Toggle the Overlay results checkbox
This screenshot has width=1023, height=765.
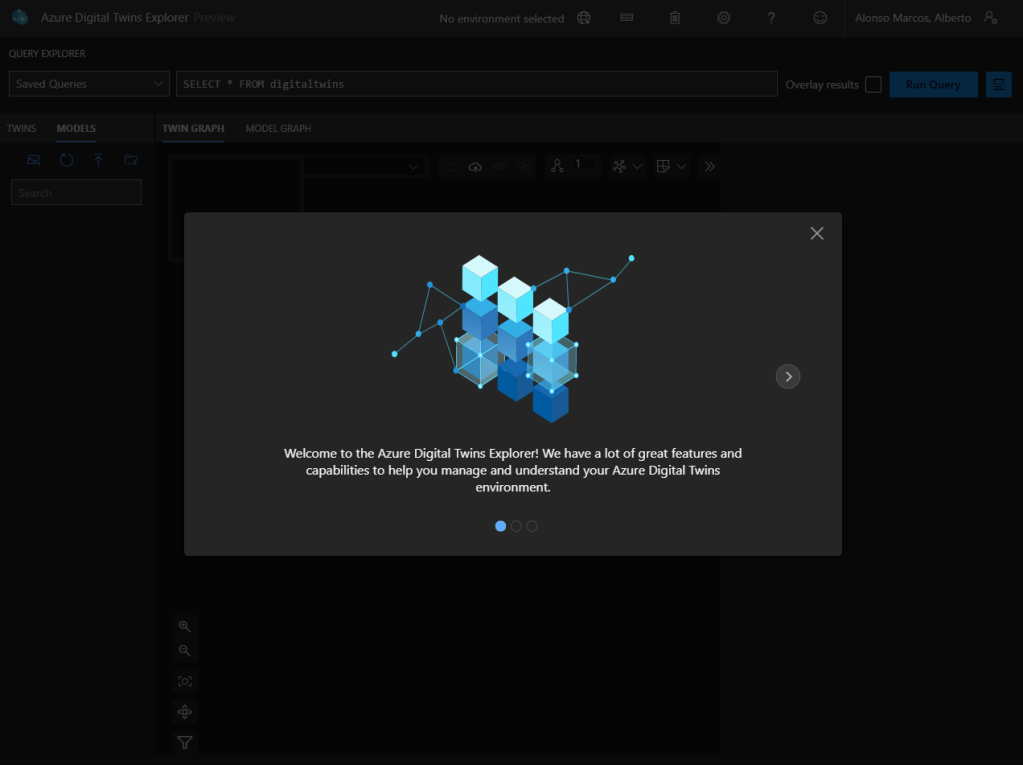click(873, 85)
